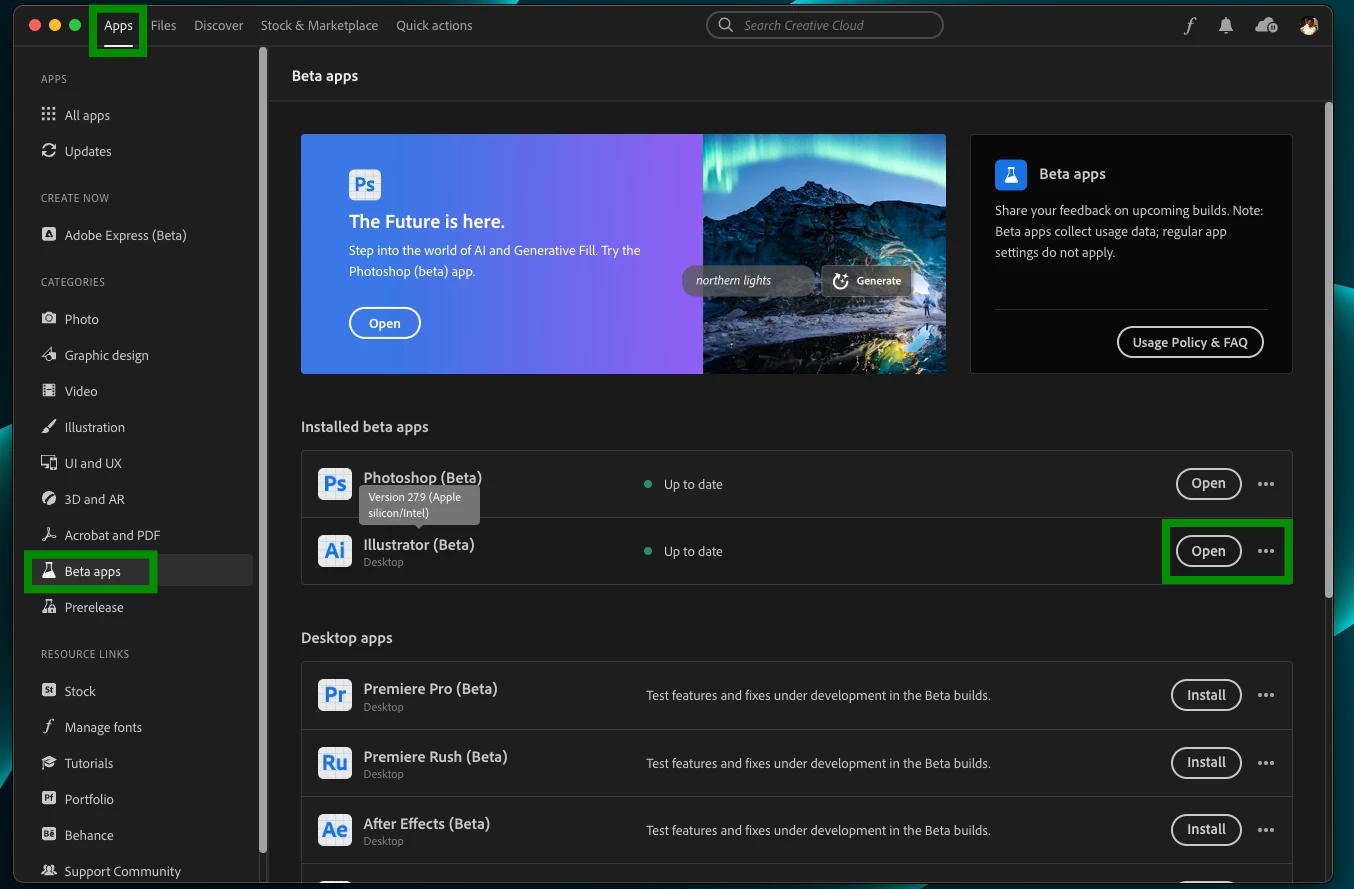Click the Installed beta apps heading
This screenshot has width=1354, height=889.
click(x=365, y=427)
